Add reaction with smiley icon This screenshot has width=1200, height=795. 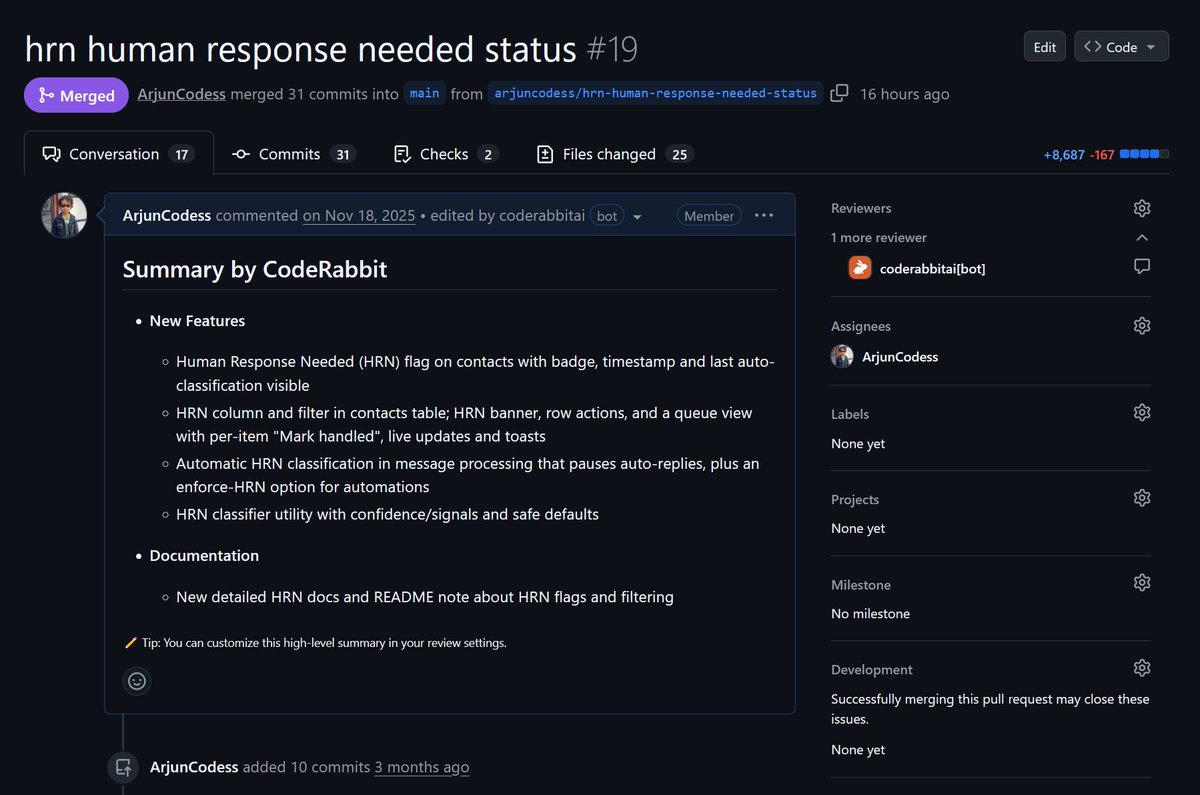click(137, 681)
